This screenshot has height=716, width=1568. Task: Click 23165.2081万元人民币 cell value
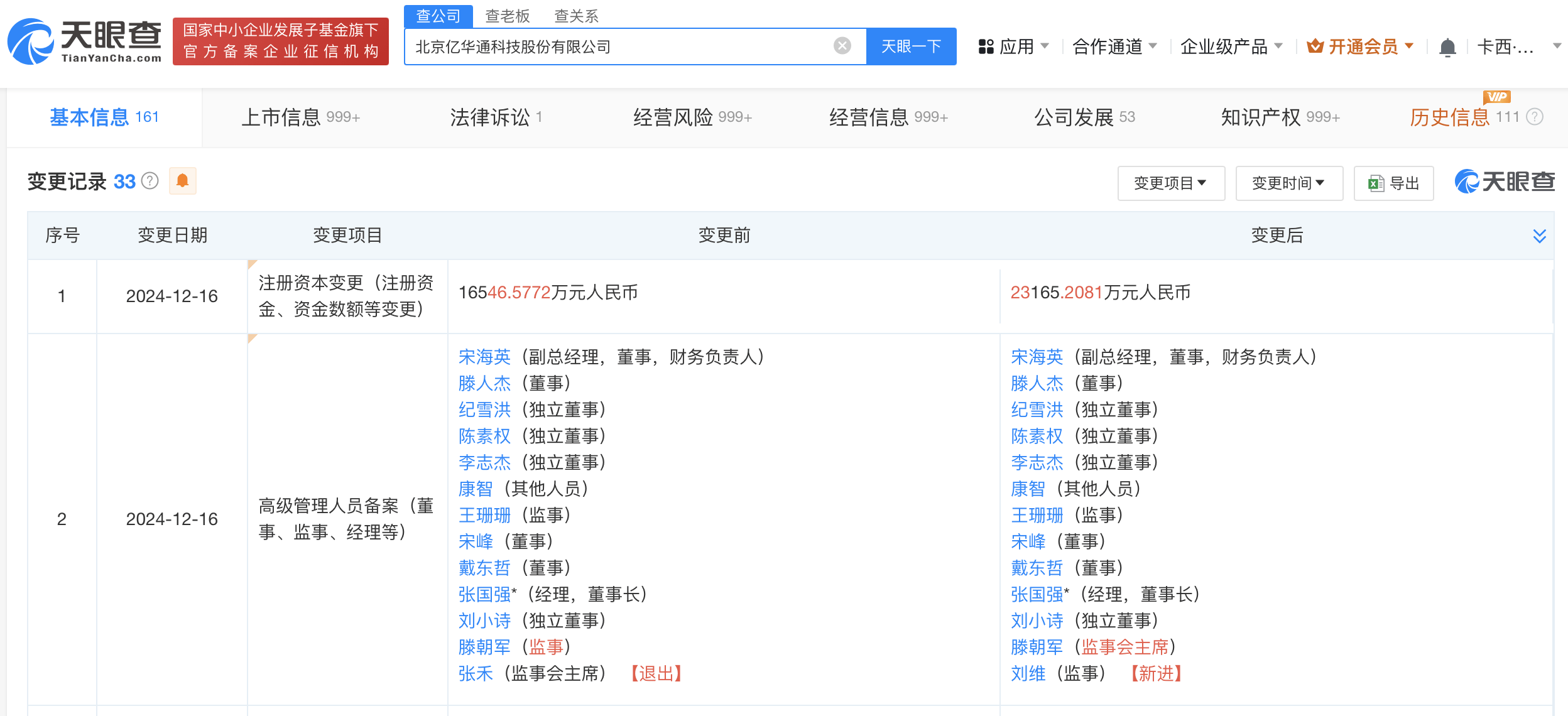tap(1100, 292)
